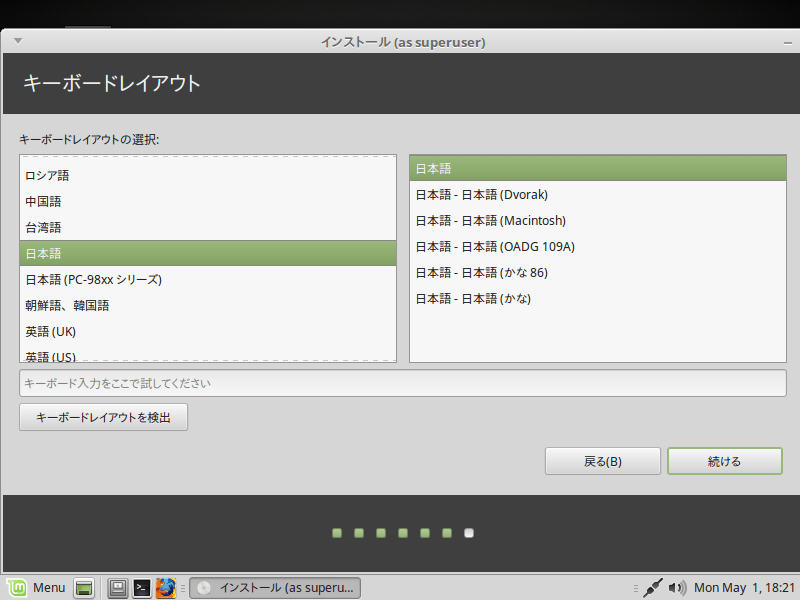
Task: Choose the 日本語 (OADG 109A) variant
Action: [x=598, y=247]
